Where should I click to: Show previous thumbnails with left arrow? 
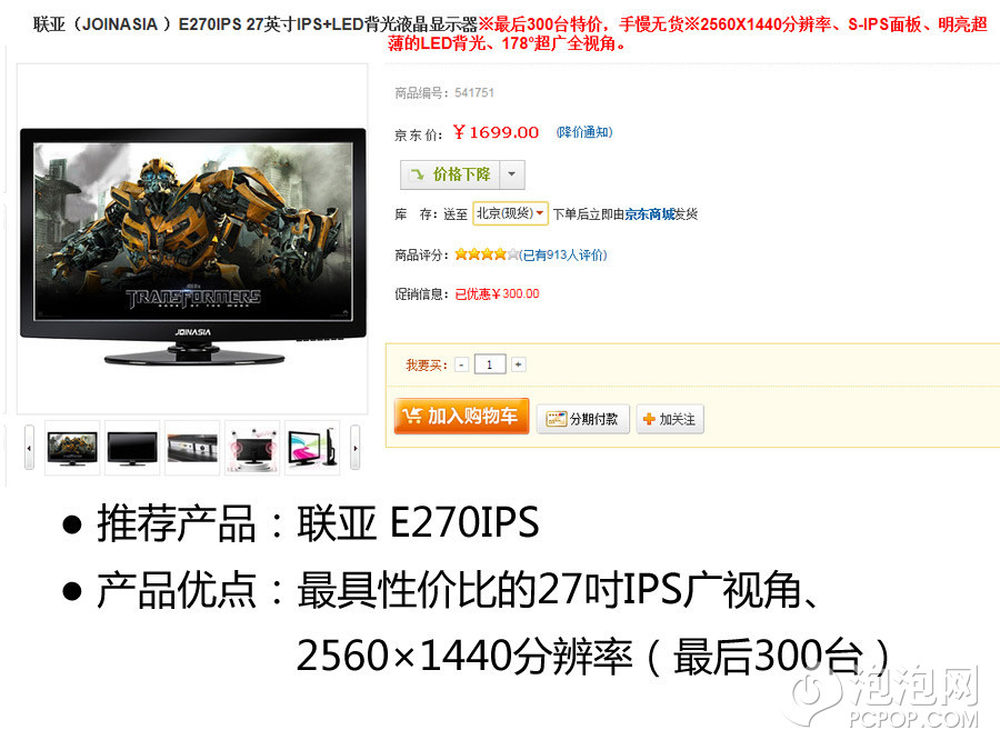coord(29,448)
